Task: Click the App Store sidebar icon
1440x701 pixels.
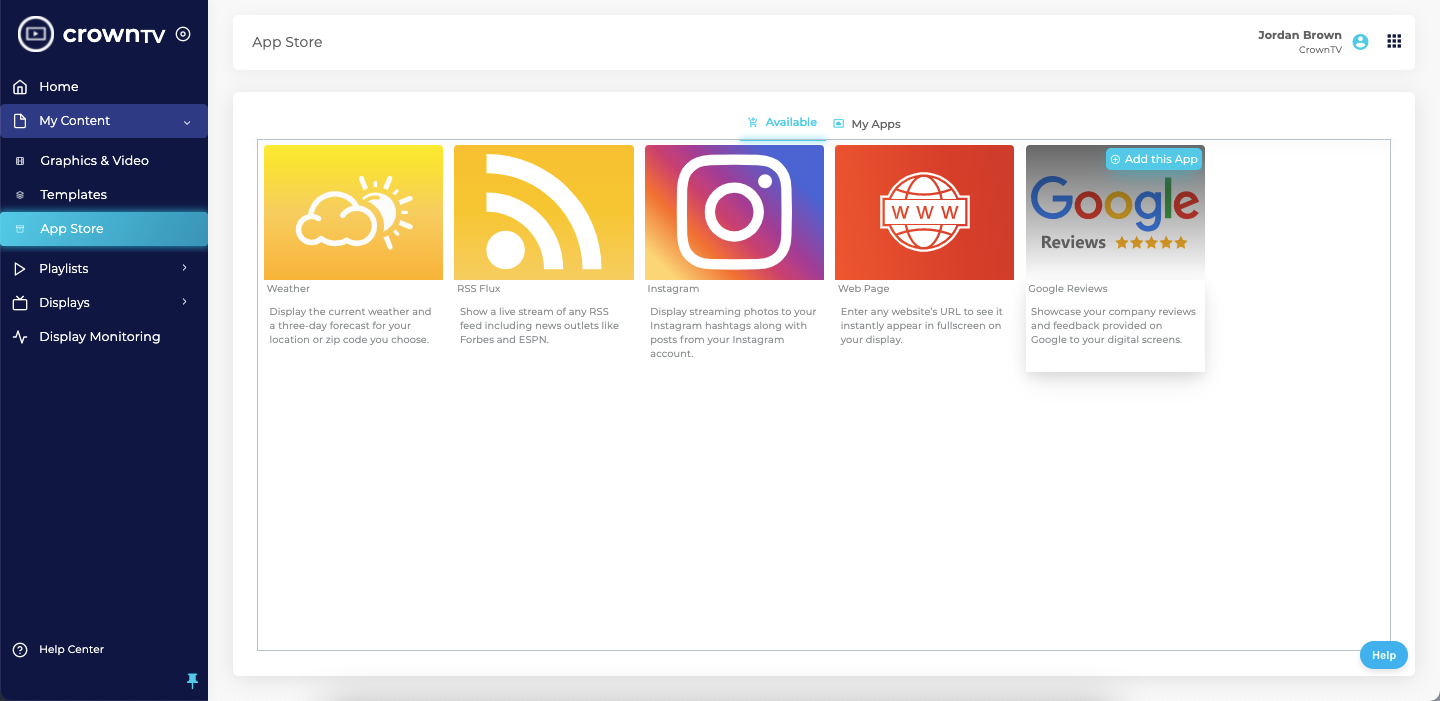Action: [20, 229]
